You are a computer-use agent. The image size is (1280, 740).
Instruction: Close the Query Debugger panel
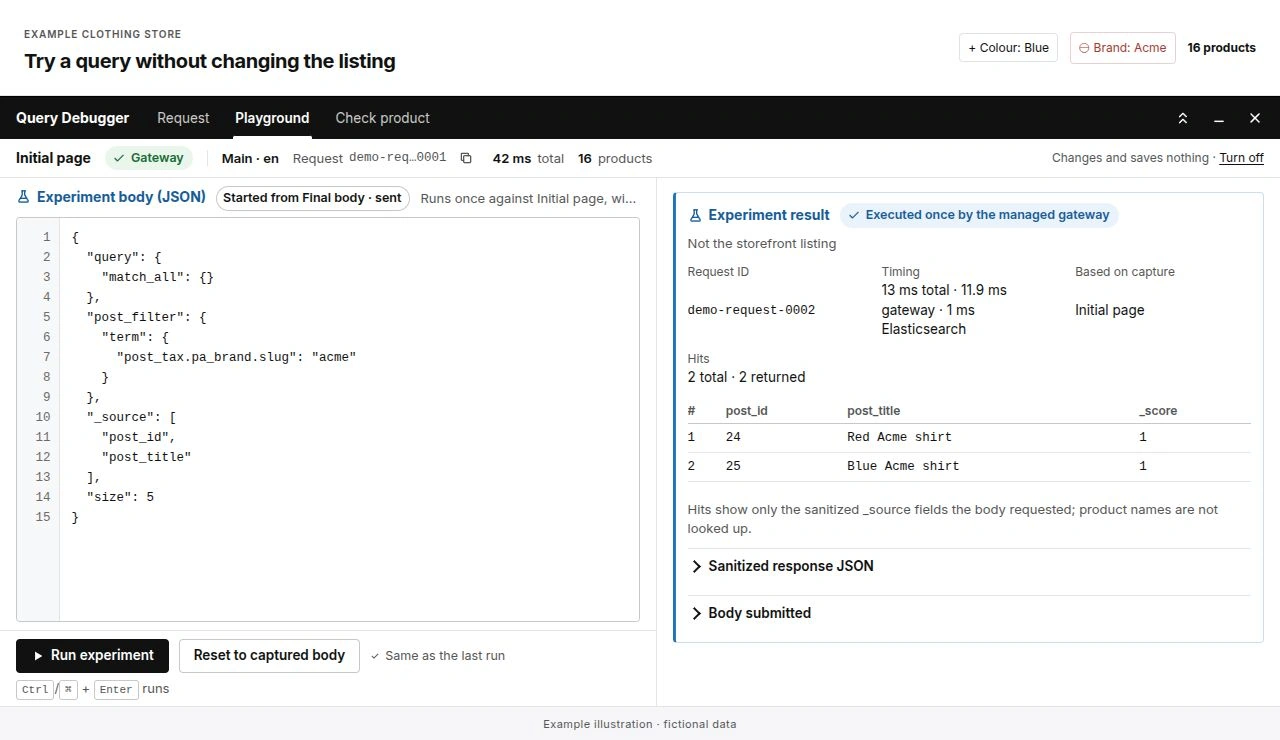click(1255, 118)
